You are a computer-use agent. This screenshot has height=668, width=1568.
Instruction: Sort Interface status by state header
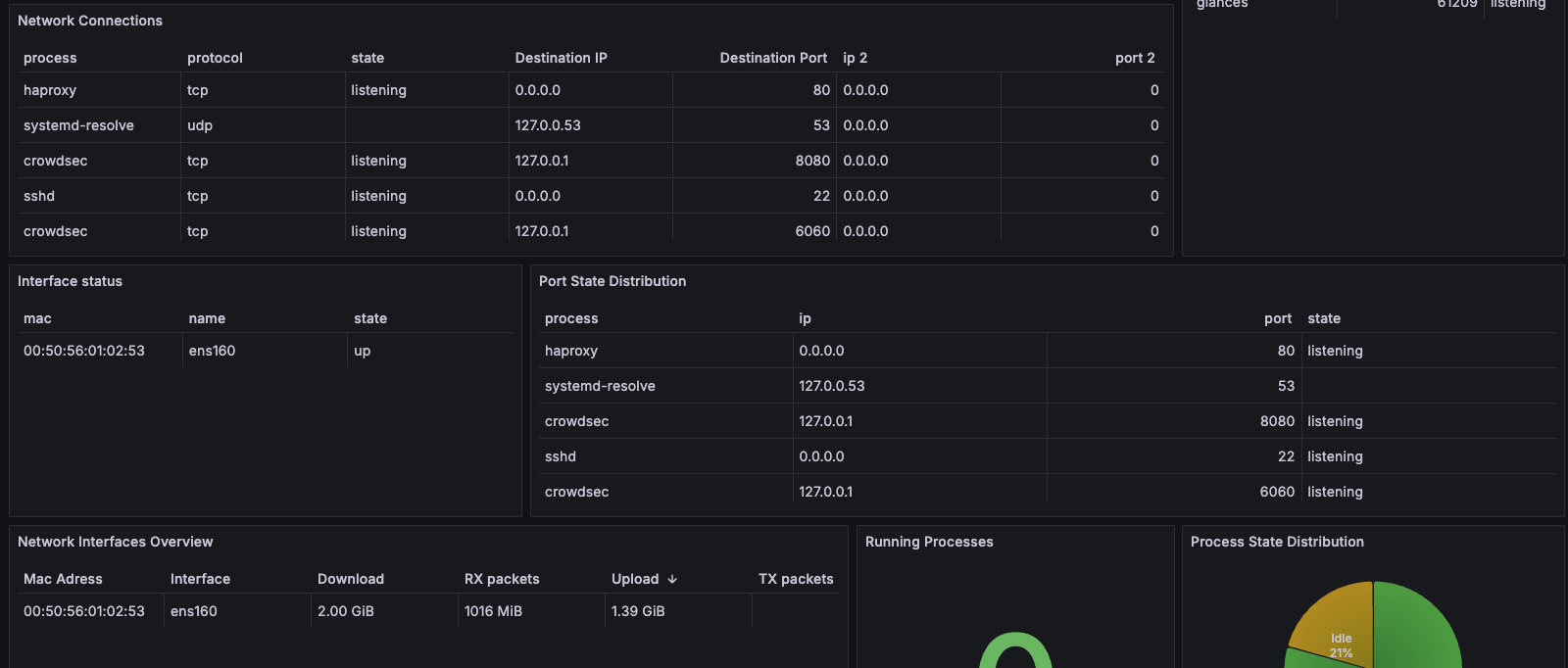pos(370,318)
